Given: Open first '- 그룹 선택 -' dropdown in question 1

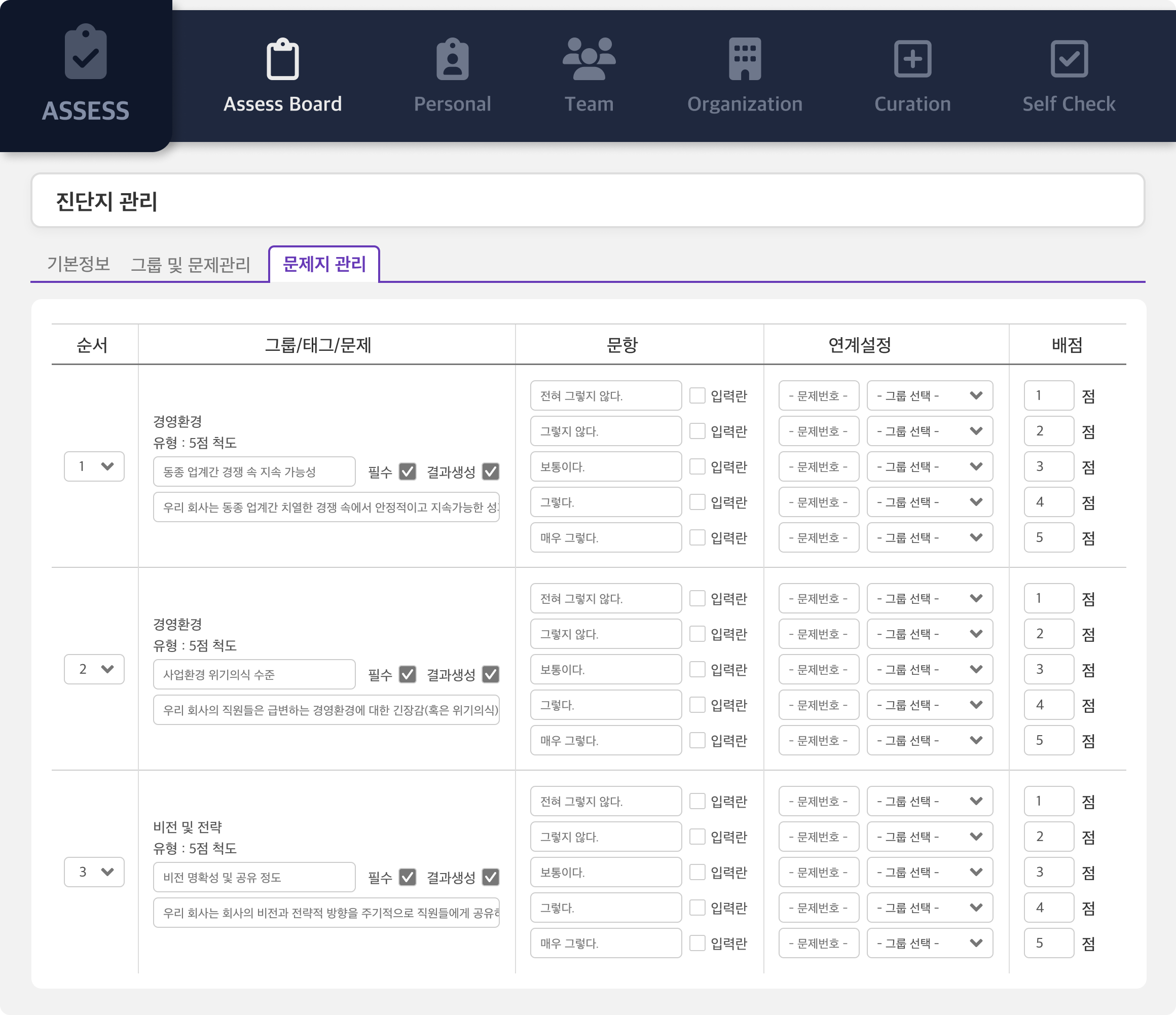Looking at the screenshot, I should click(x=929, y=395).
